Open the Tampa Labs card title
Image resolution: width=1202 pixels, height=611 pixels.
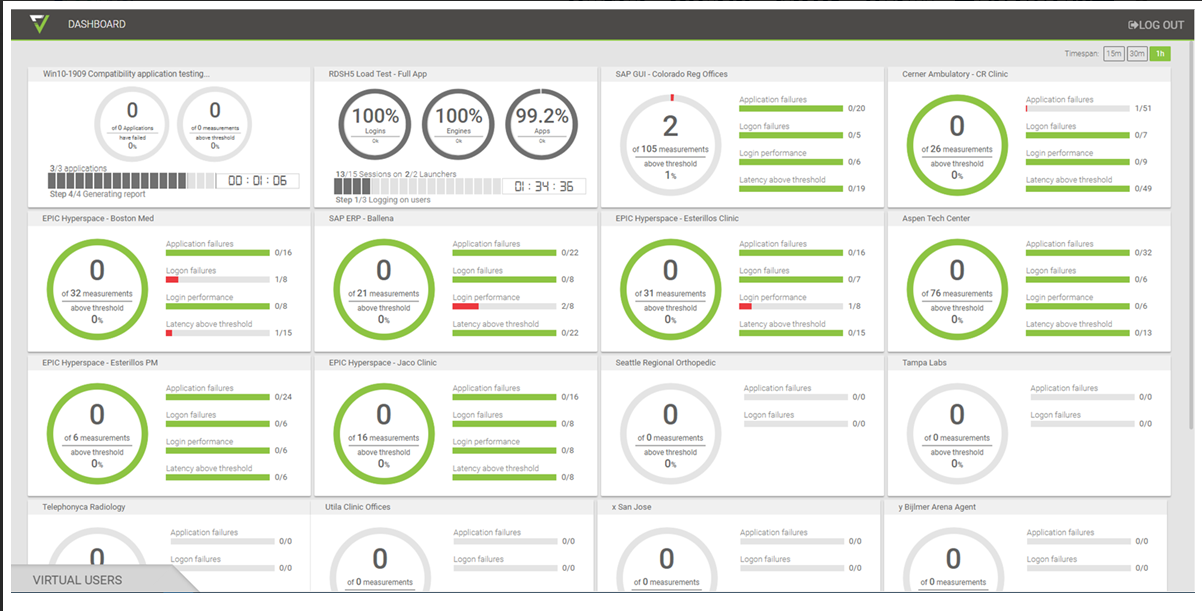click(924, 363)
